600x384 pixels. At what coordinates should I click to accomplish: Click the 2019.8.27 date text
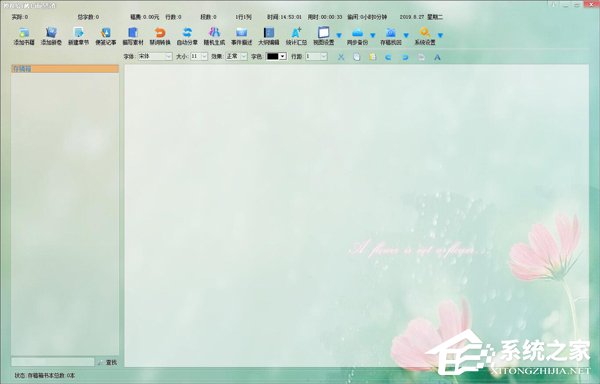[x=412, y=17]
